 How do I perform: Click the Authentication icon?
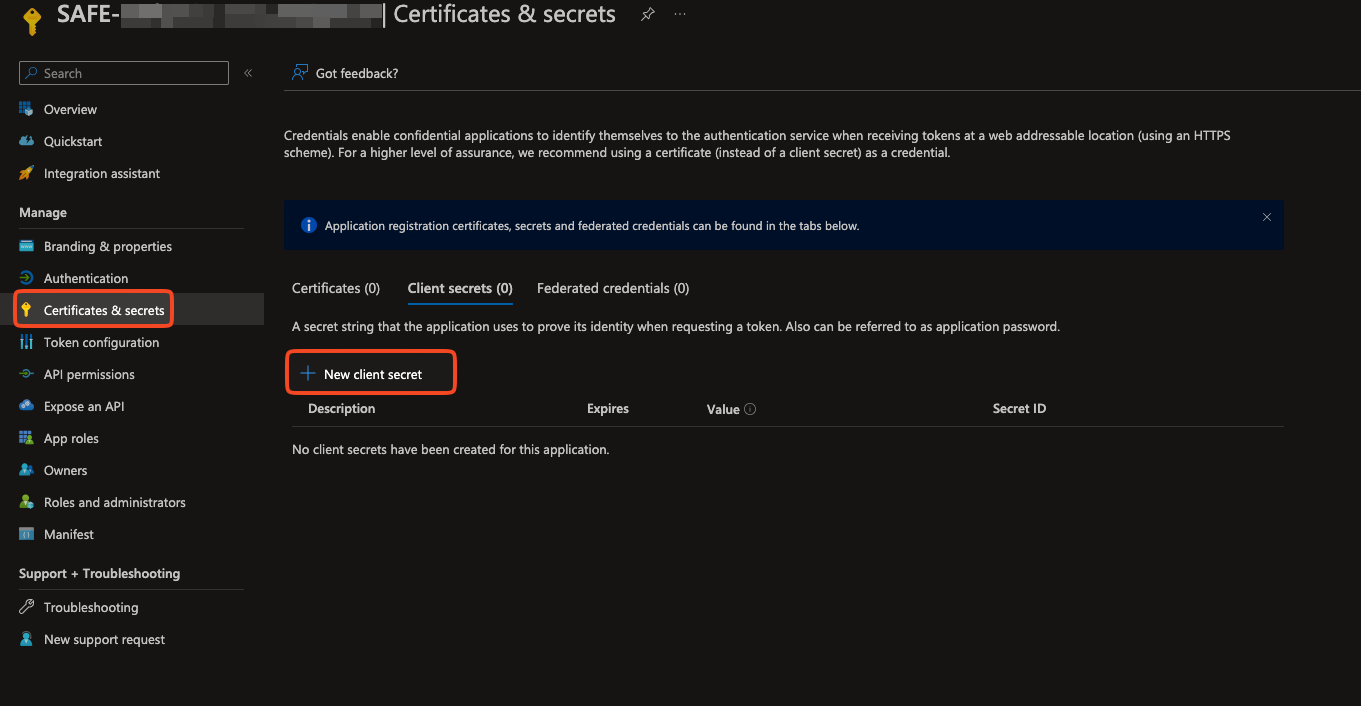[x=27, y=278]
